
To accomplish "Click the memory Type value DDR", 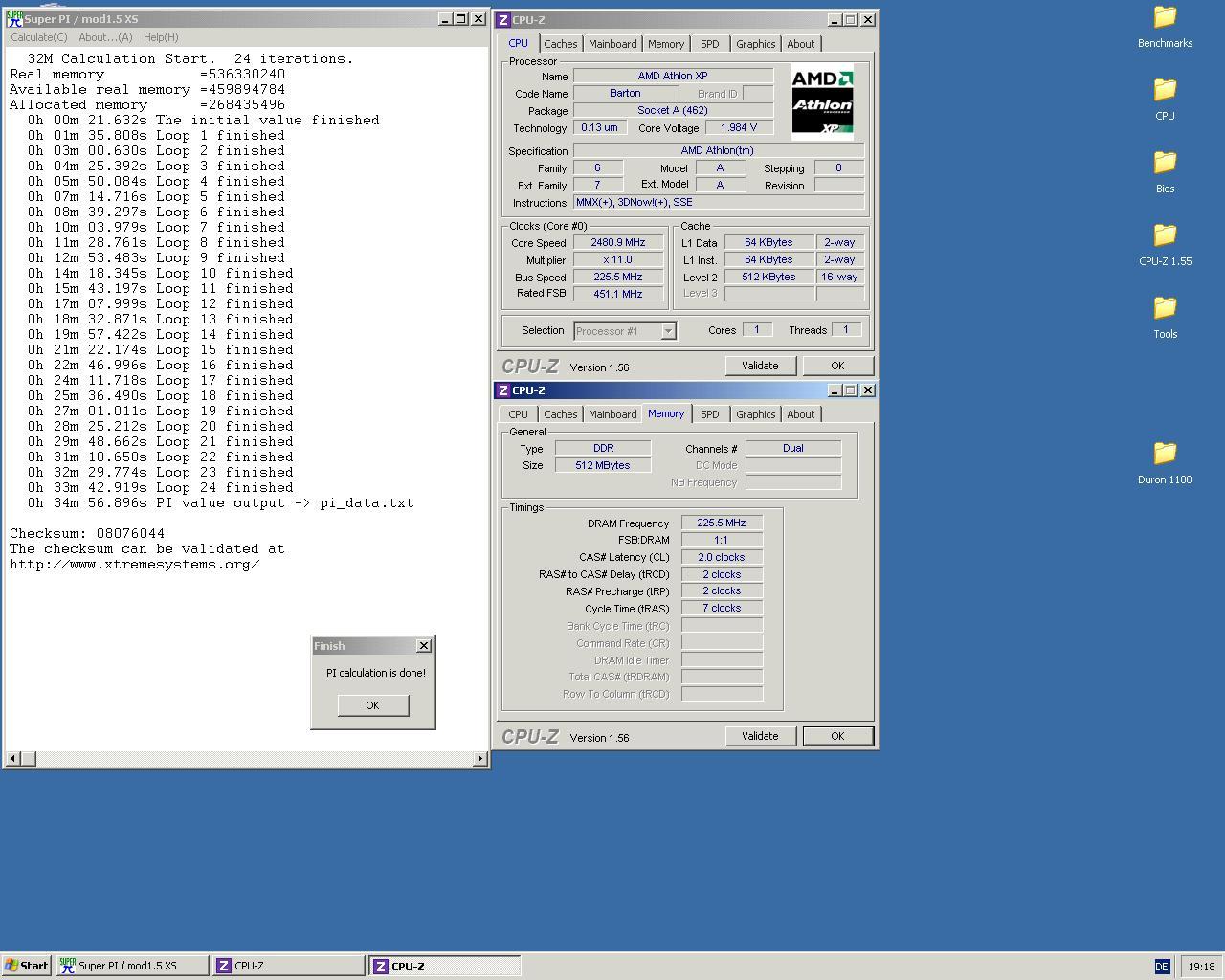I will (603, 448).
